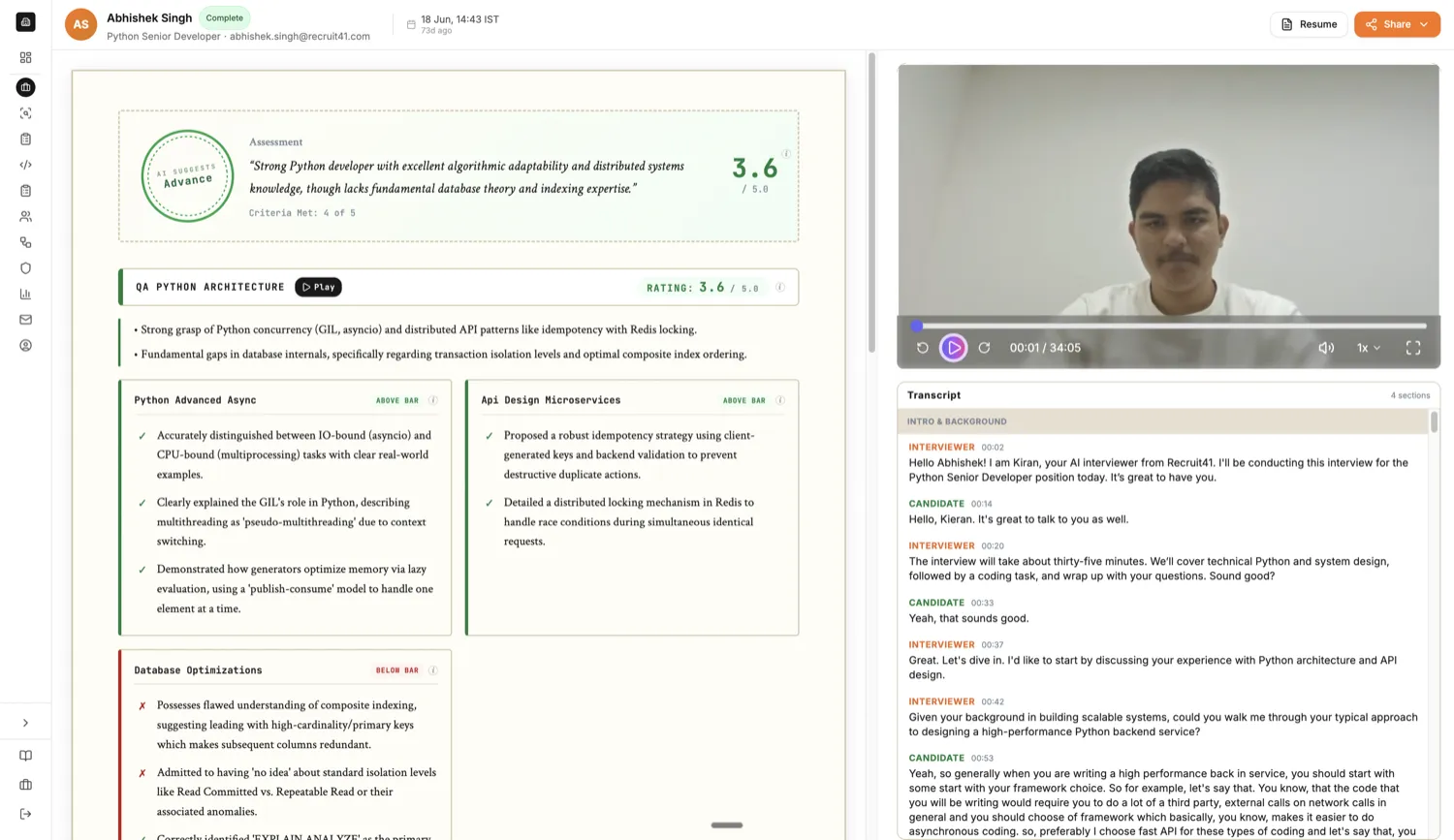The image size is (1454, 840).
Task: Play the QA Python Architecture section
Action: 318,287
